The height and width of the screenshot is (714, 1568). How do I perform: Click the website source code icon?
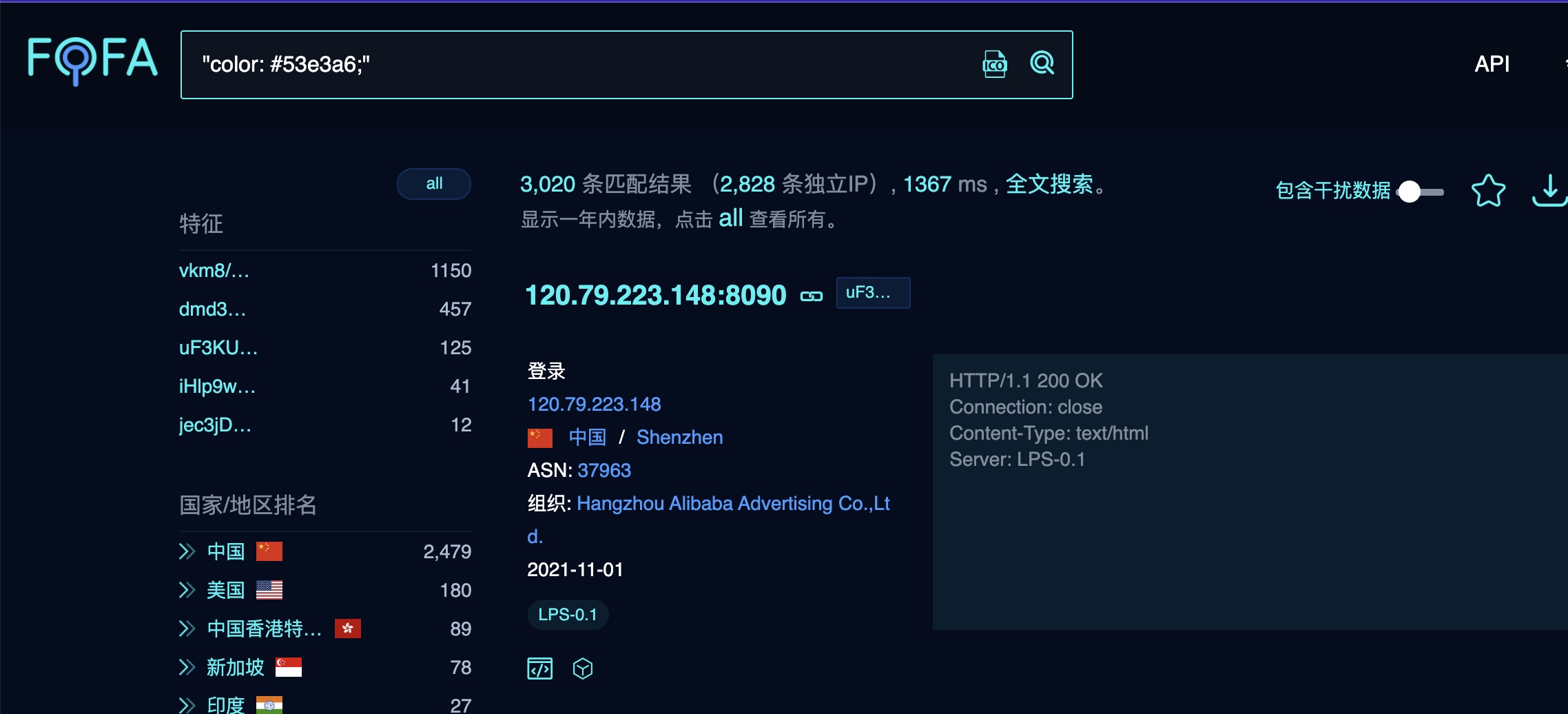[x=539, y=669]
